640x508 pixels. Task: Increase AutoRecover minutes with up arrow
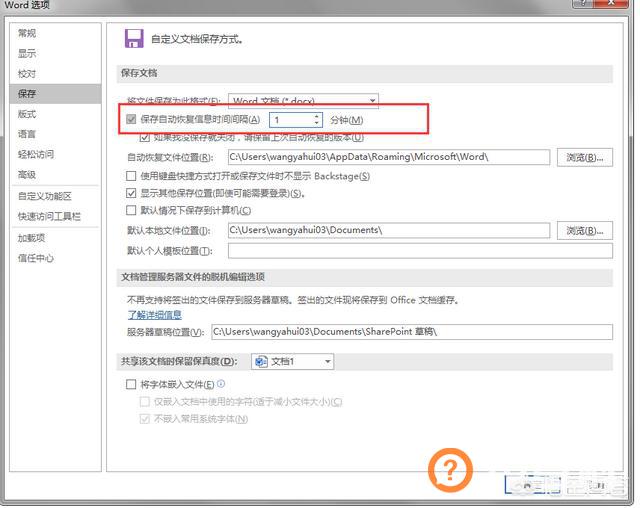click(317, 116)
